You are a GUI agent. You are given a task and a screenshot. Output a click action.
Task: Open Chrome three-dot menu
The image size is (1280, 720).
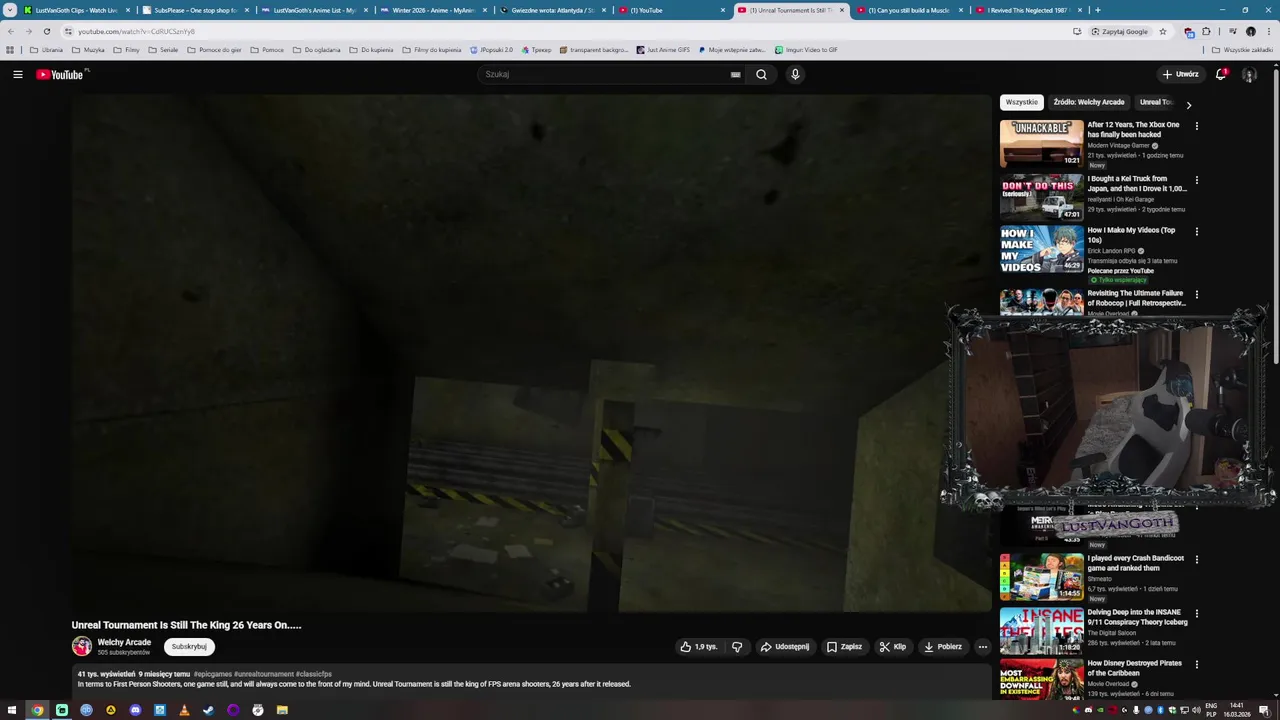click(1268, 31)
